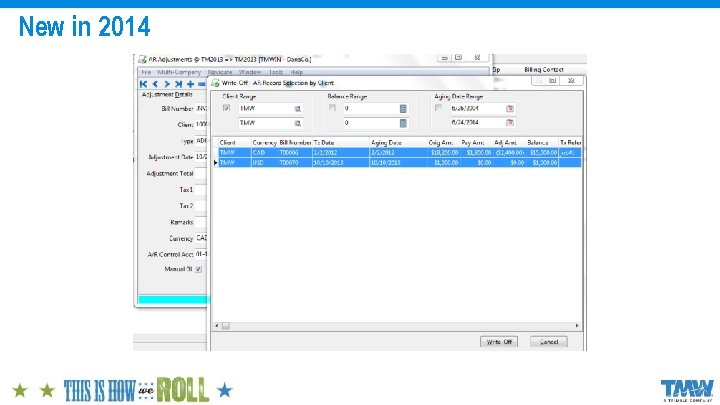720x405 pixels.
Task: Open the Multi-Company menu
Action: (x=179, y=72)
